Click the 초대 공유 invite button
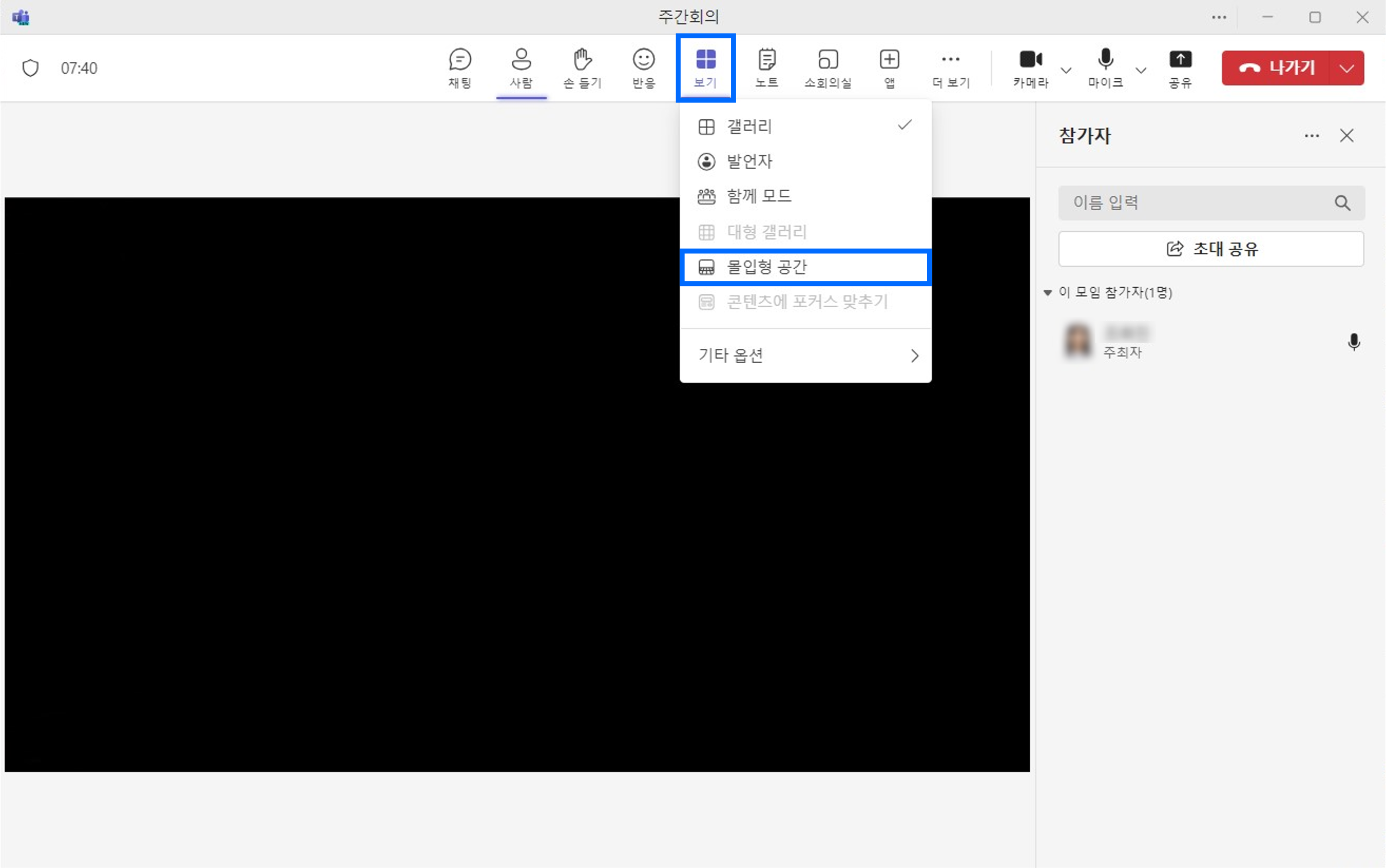This screenshot has width=1386, height=868. (x=1210, y=249)
